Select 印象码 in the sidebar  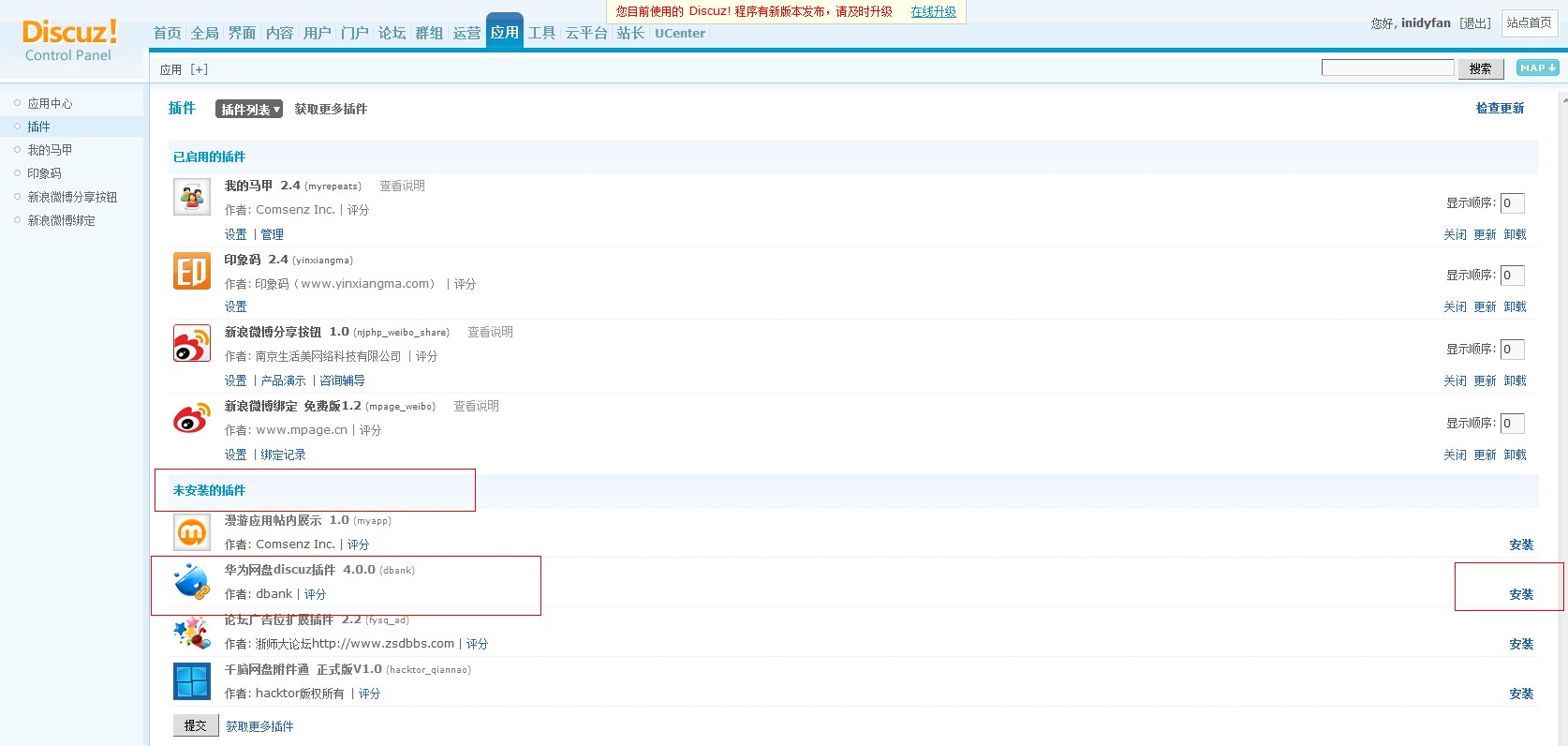[x=44, y=173]
